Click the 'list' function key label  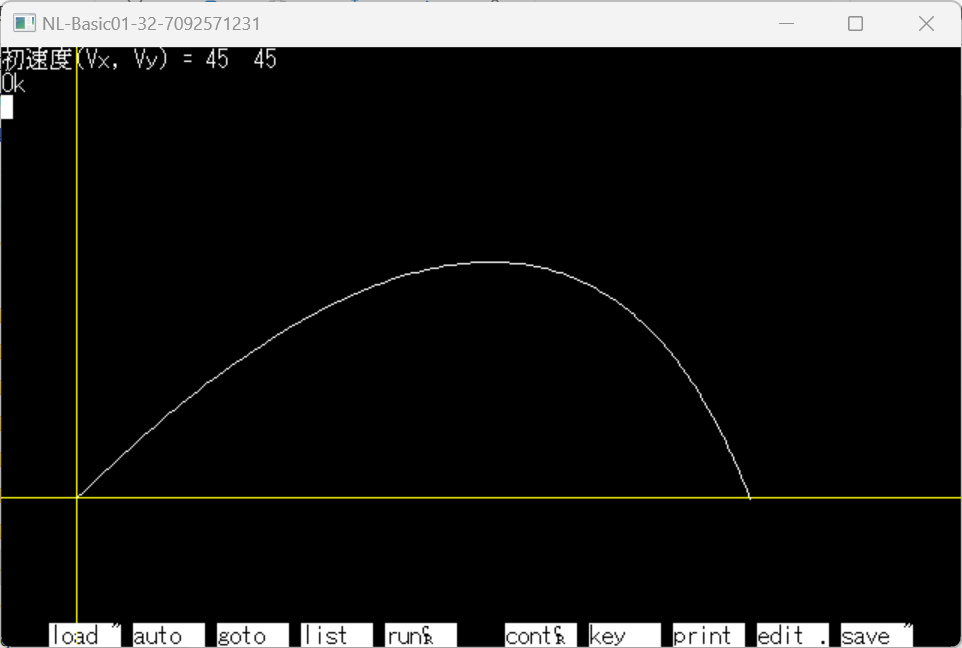[337, 635]
